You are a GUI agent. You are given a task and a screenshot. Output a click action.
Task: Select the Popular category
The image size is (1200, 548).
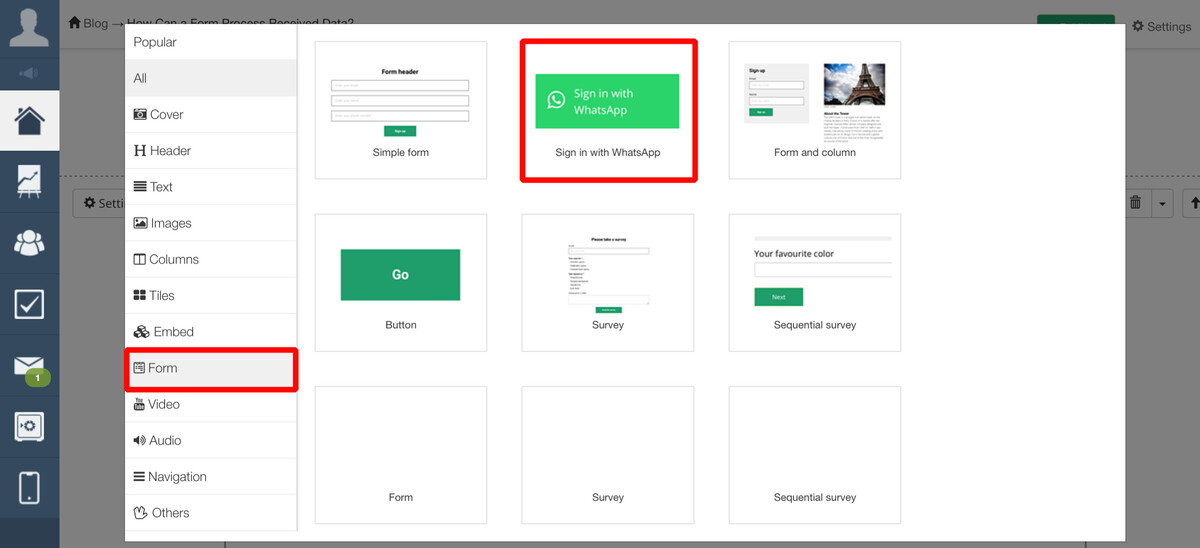point(211,42)
